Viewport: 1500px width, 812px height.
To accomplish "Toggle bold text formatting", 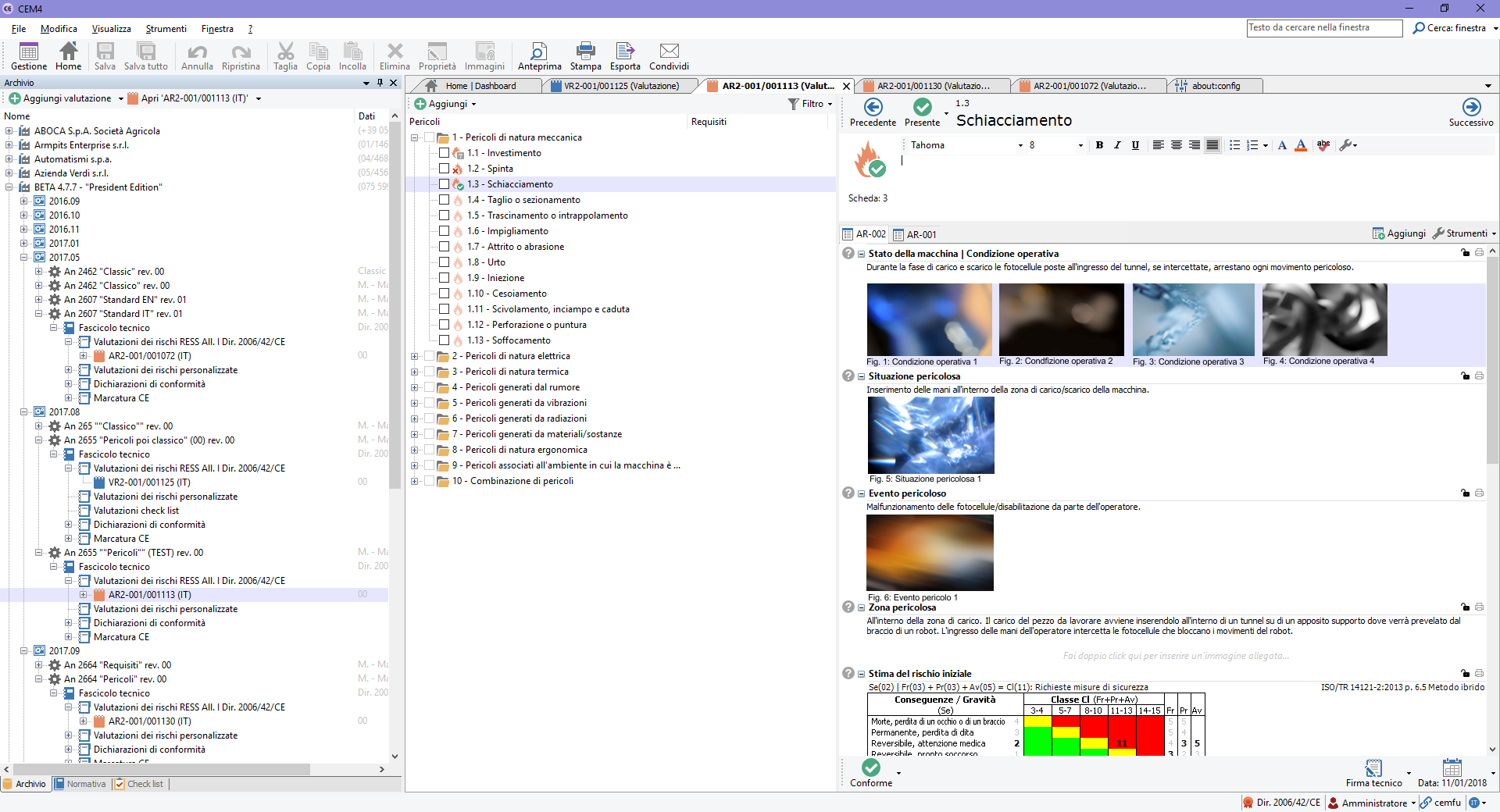I will 1099,145.
